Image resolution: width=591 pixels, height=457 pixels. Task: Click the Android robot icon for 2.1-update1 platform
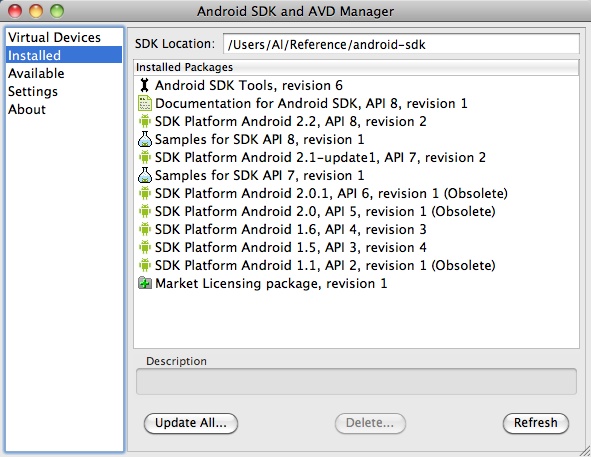[145, 157]
